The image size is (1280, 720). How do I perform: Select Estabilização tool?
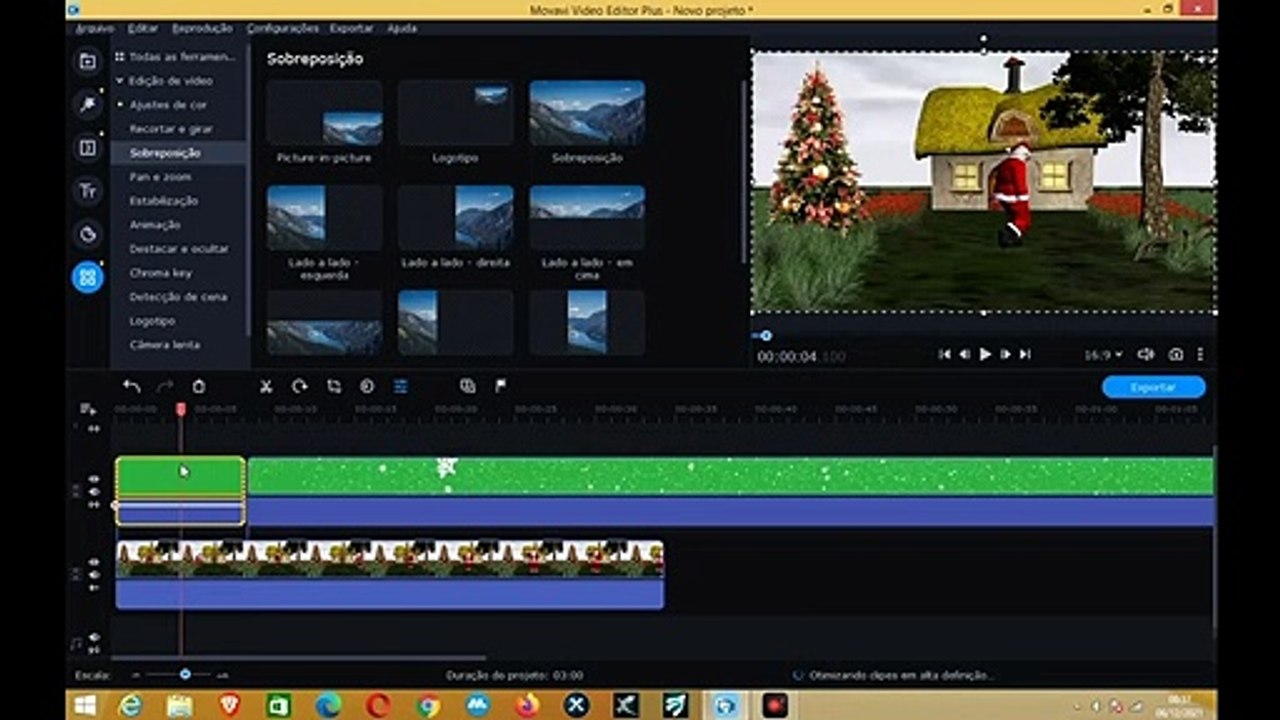[x=163, y=201]
